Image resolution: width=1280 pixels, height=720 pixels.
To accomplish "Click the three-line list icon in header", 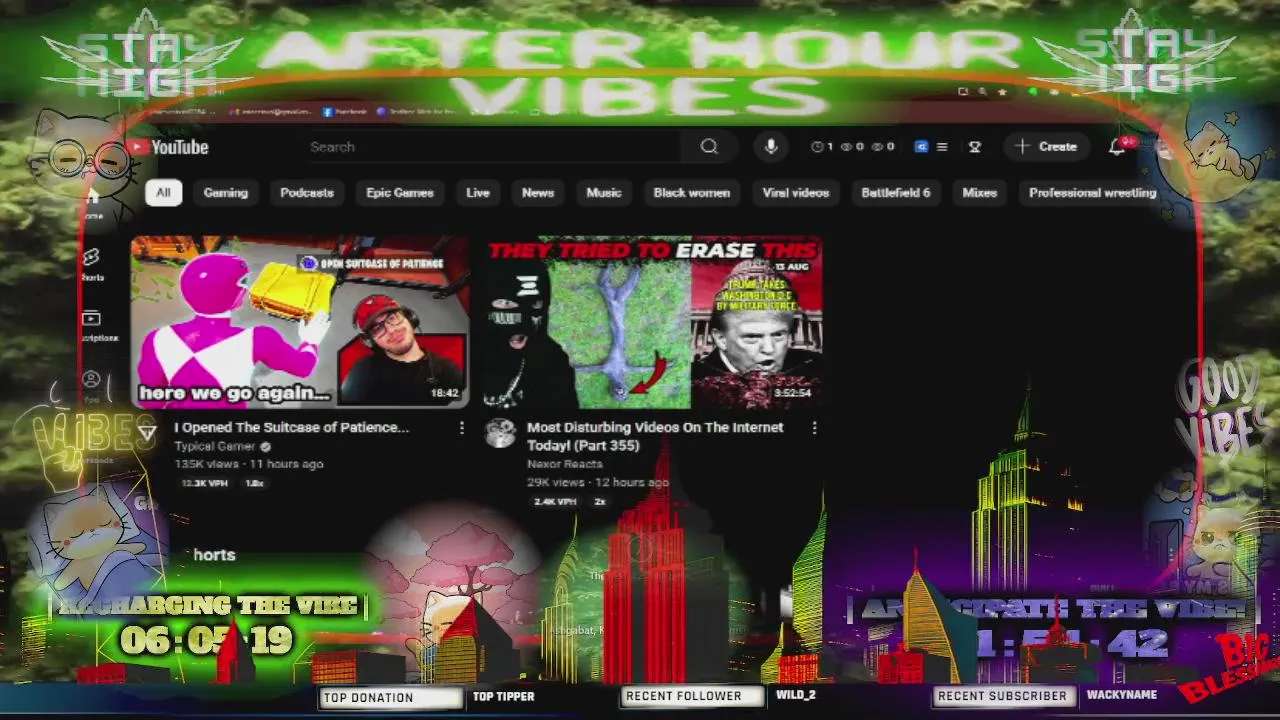I will click(941, 147).
